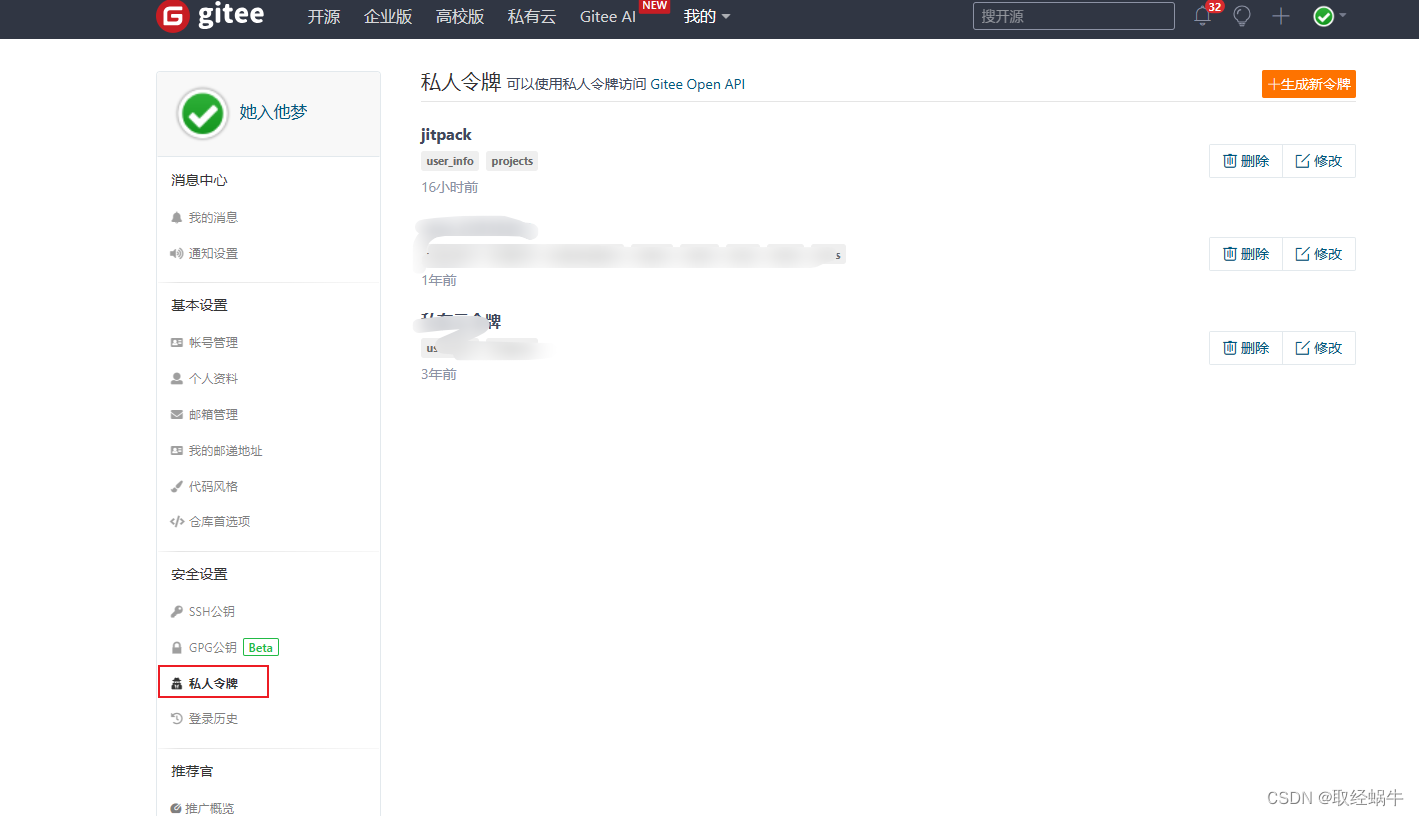Click the envelope icon beside 邮箱管理
The height and width of the screenshot is (816, 1419).
click(177, 414)
